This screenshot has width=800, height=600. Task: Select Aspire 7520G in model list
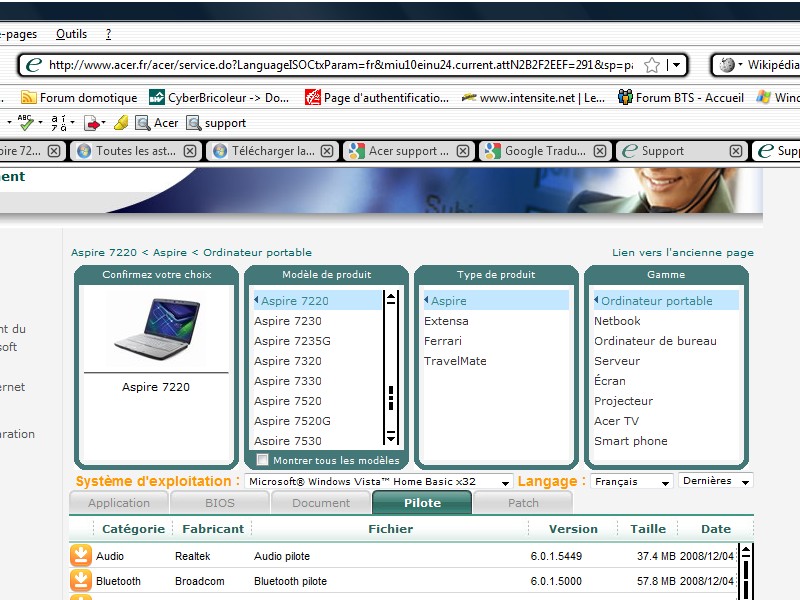click(x=292, y=421)
